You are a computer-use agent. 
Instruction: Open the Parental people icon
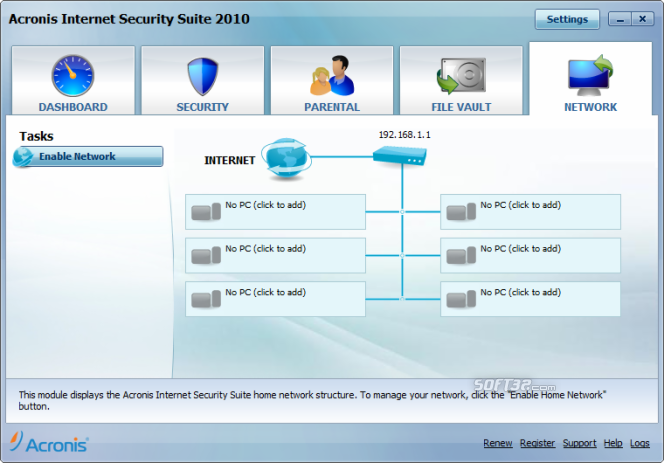pyautogui.click(x=332, y=75)
